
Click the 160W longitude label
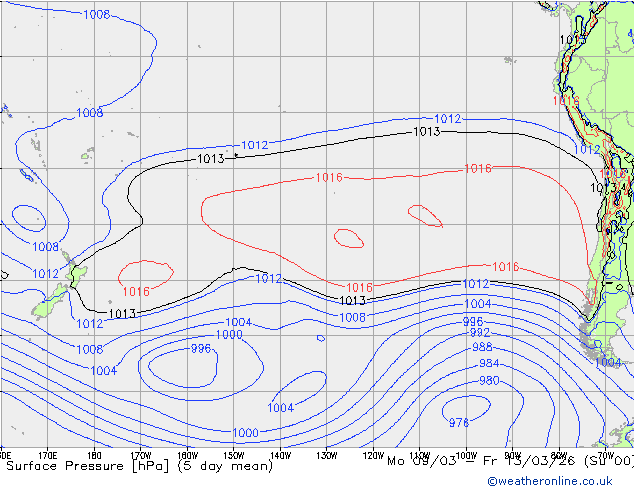pyautogui.click(x=188, y=456)
